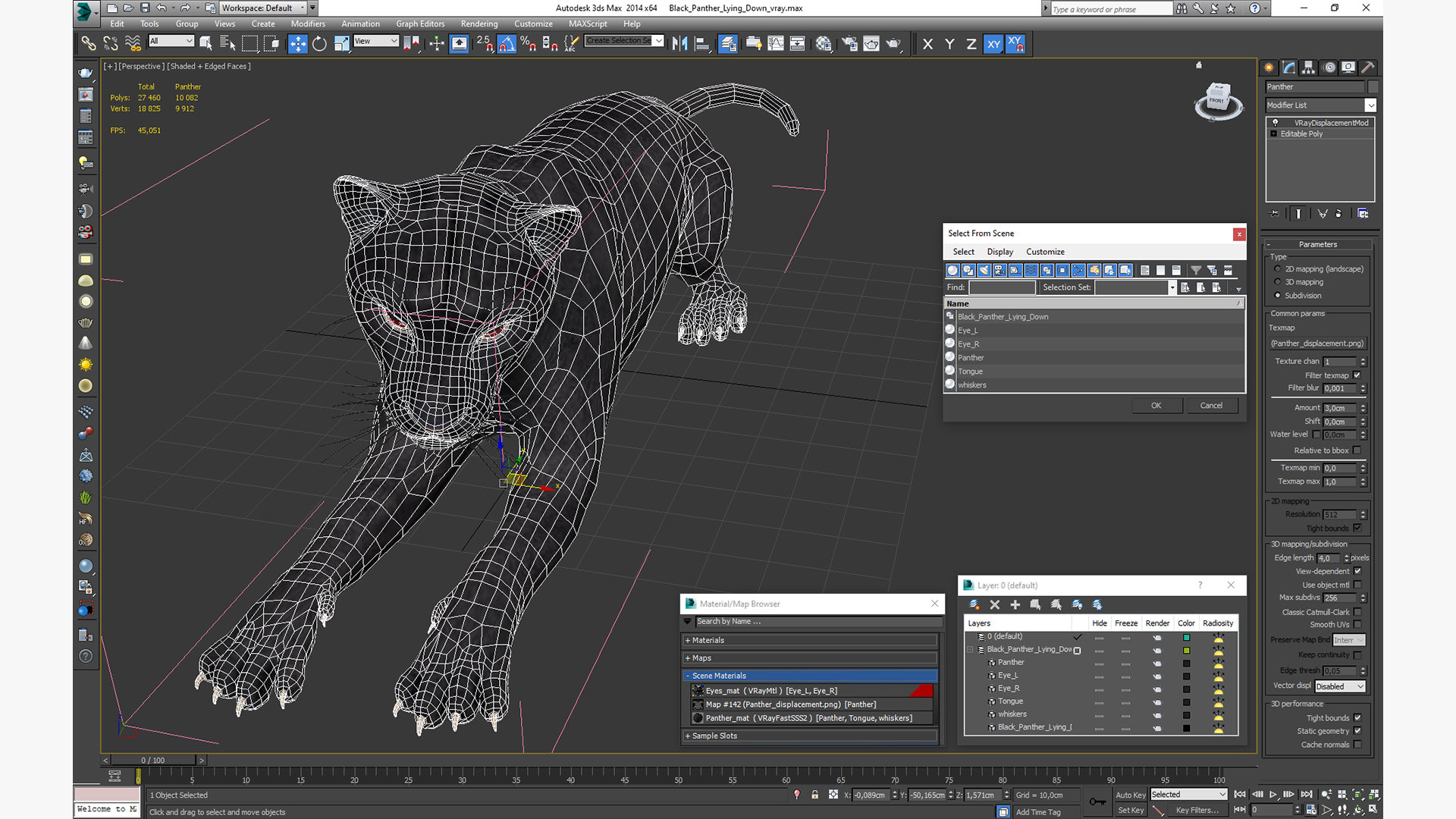Open the Material Editor from the toolbar

pos(824,43)
